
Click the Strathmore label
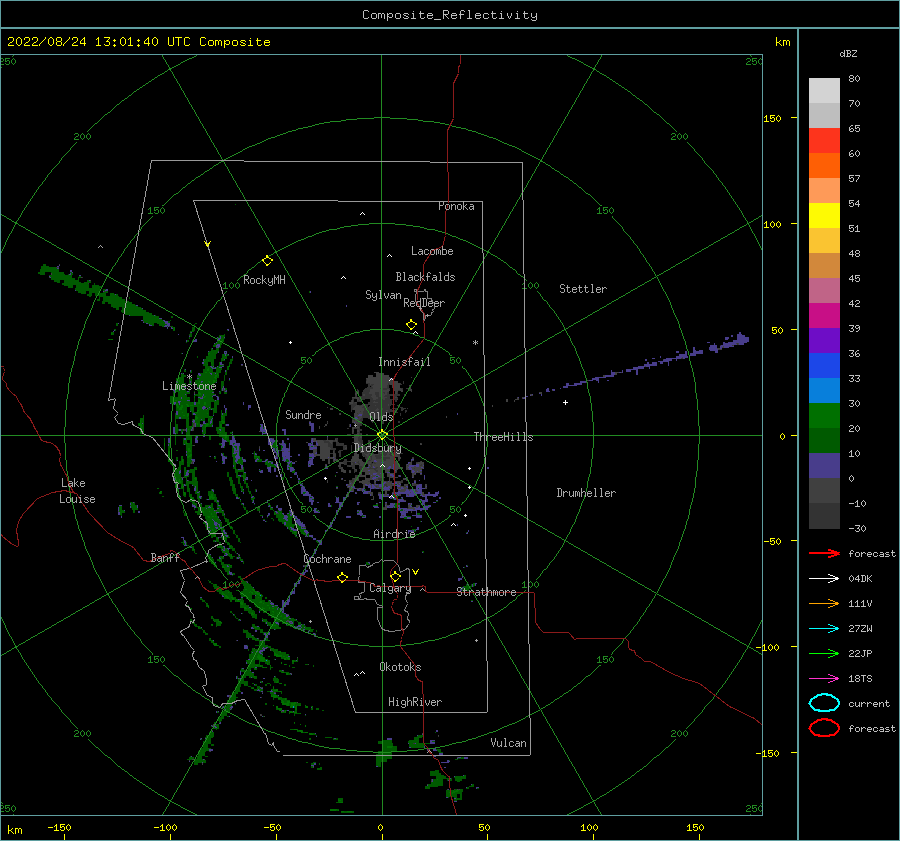[x=486, y=592]
